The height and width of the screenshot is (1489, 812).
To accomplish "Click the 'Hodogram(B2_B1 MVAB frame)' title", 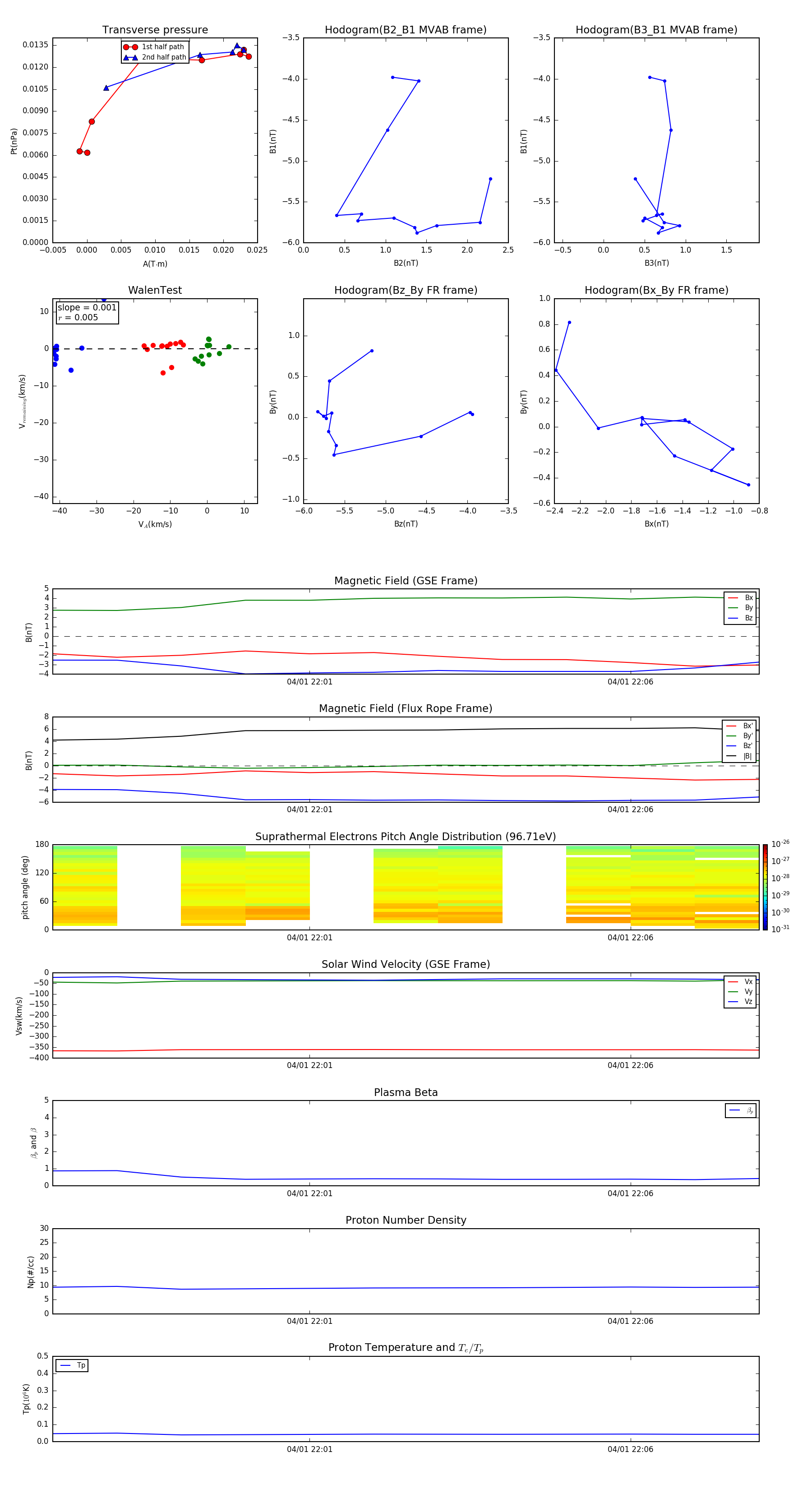I will tap(406, 29).
